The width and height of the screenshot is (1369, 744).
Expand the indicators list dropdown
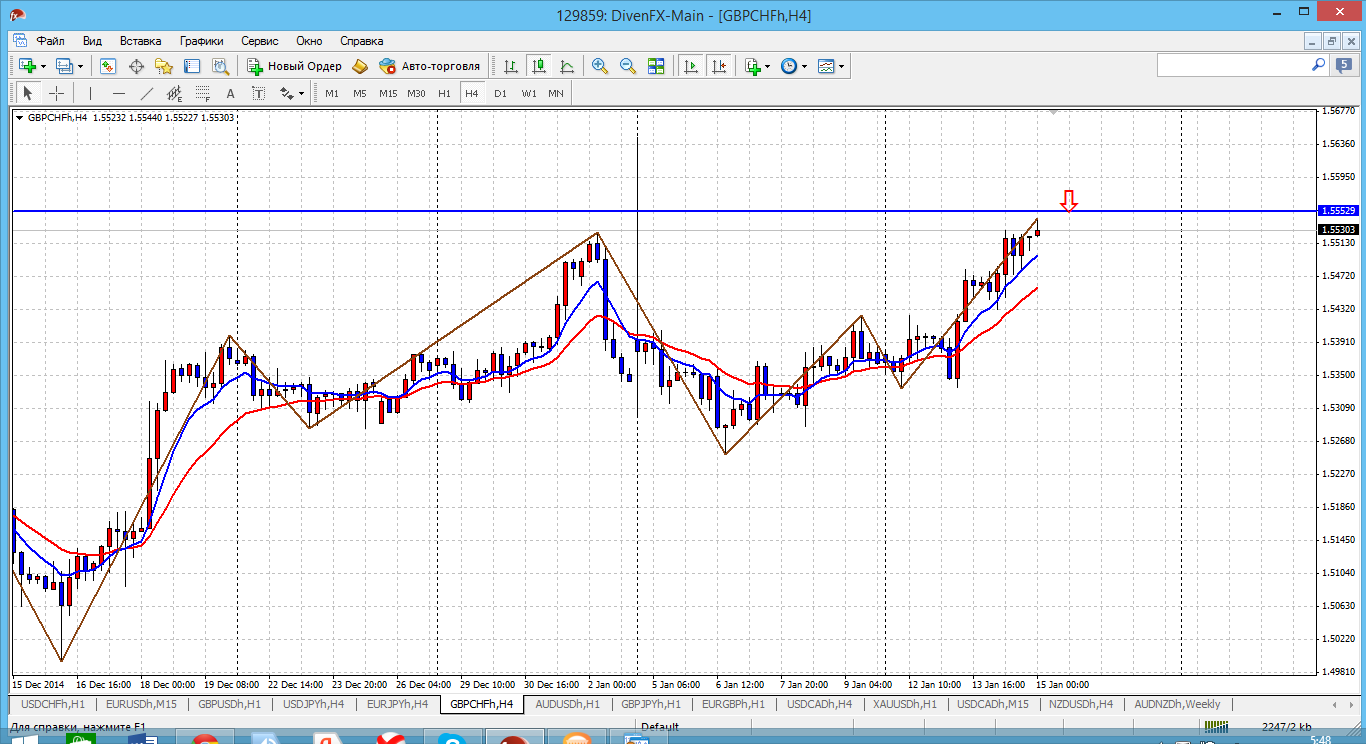pos(767,66)
